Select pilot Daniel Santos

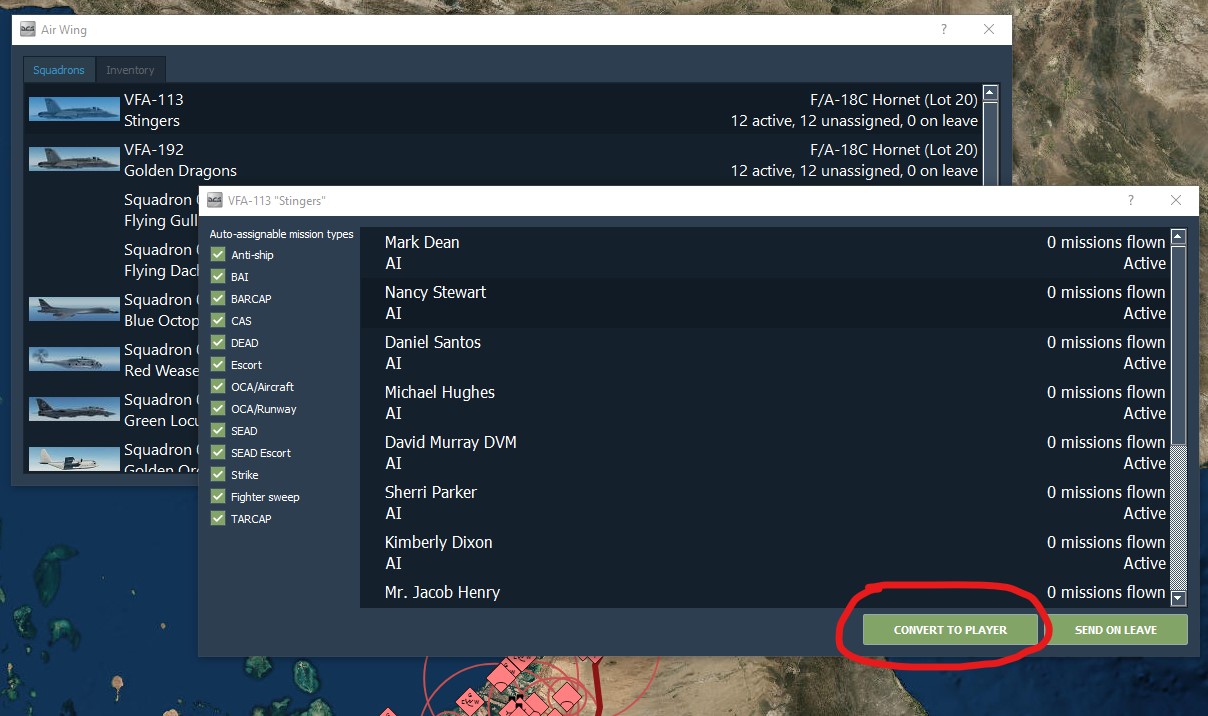764,353
